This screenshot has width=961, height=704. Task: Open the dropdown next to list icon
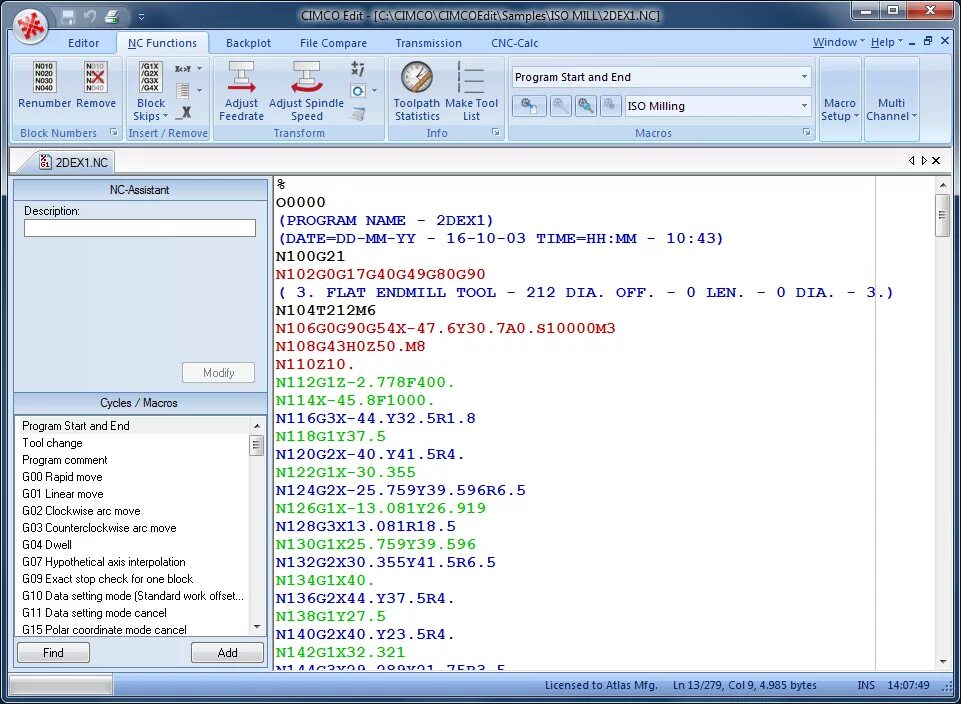pos(200,91)
